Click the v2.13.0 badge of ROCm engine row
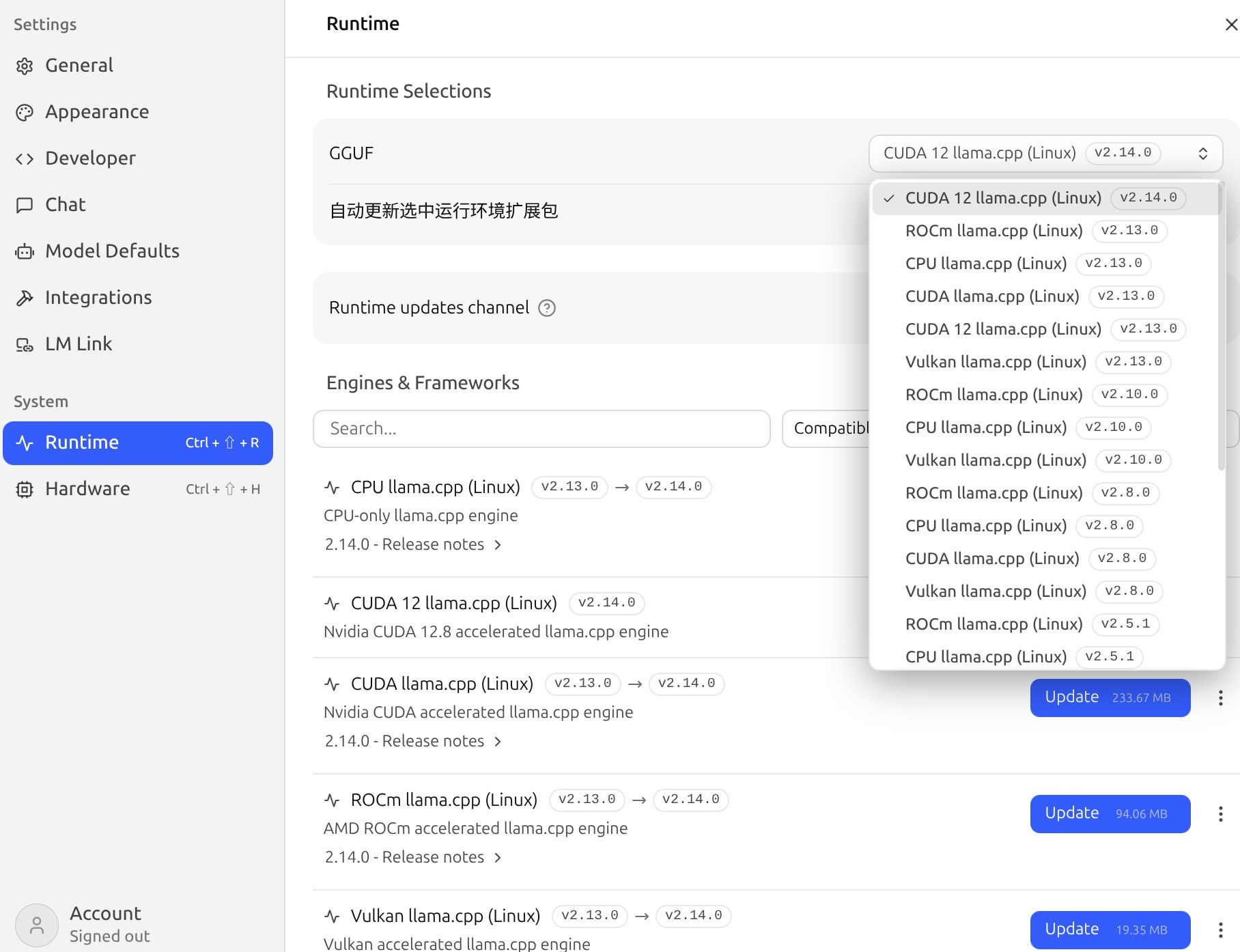The image size is (1240, 952). tap(587, 800)
